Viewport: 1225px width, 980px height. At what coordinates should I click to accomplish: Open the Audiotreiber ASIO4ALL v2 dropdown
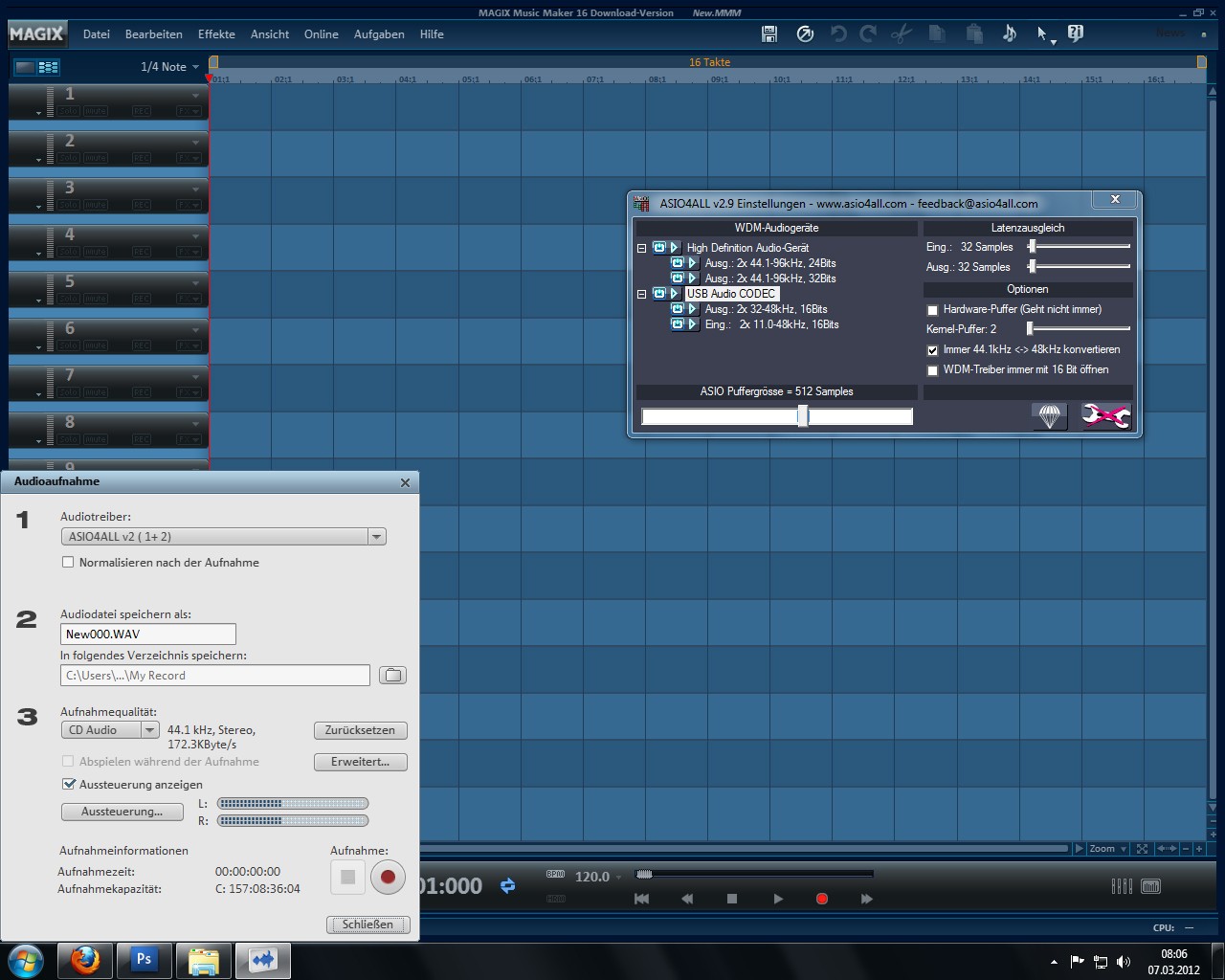pos(377,537)
